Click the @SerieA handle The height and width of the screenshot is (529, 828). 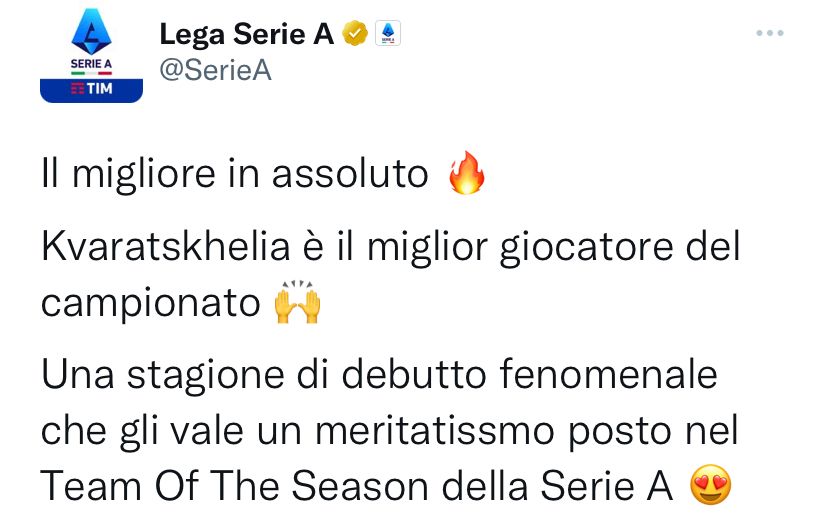(215, 70)
